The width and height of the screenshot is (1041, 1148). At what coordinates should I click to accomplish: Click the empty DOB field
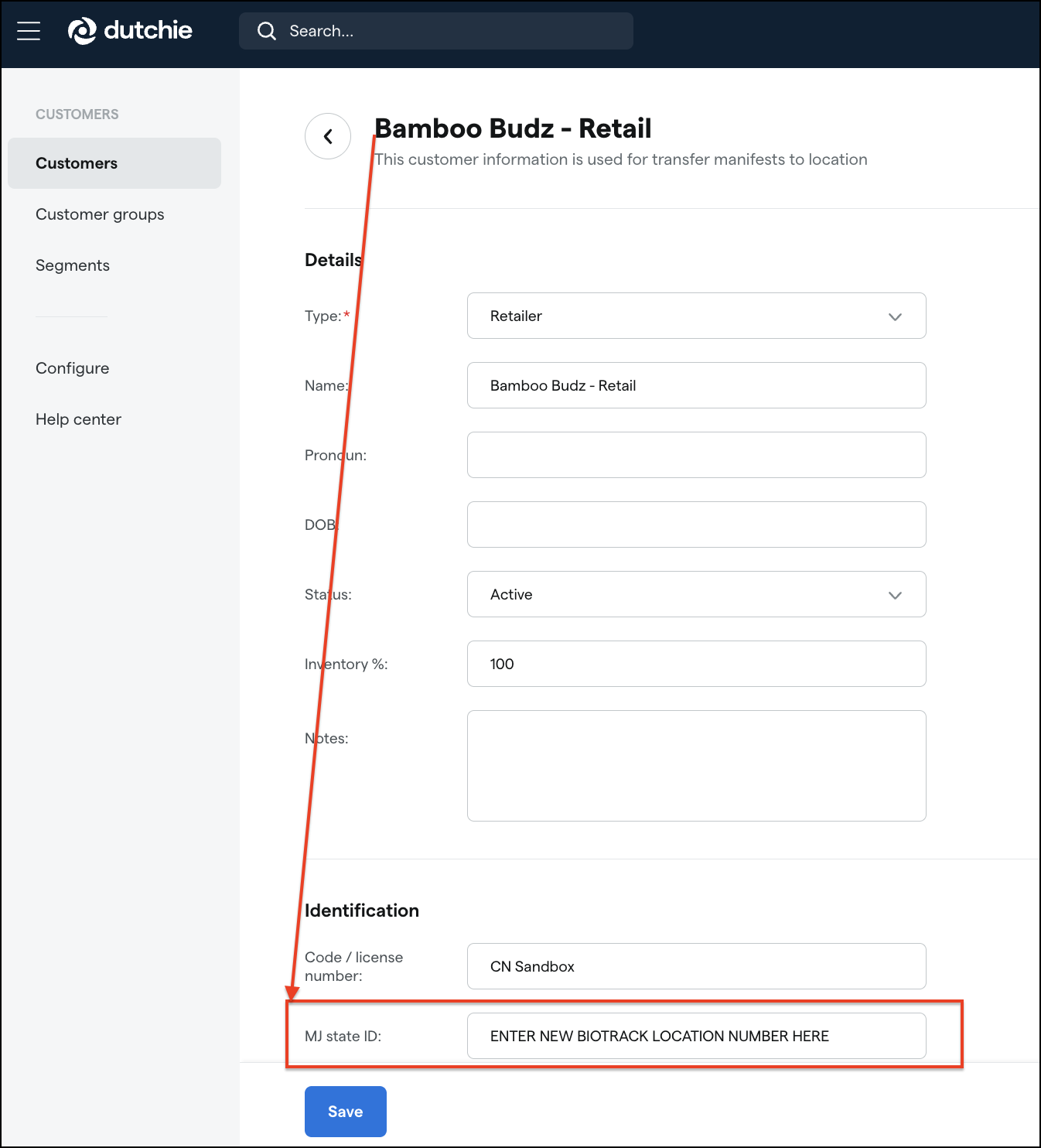[x=697, y=524]
